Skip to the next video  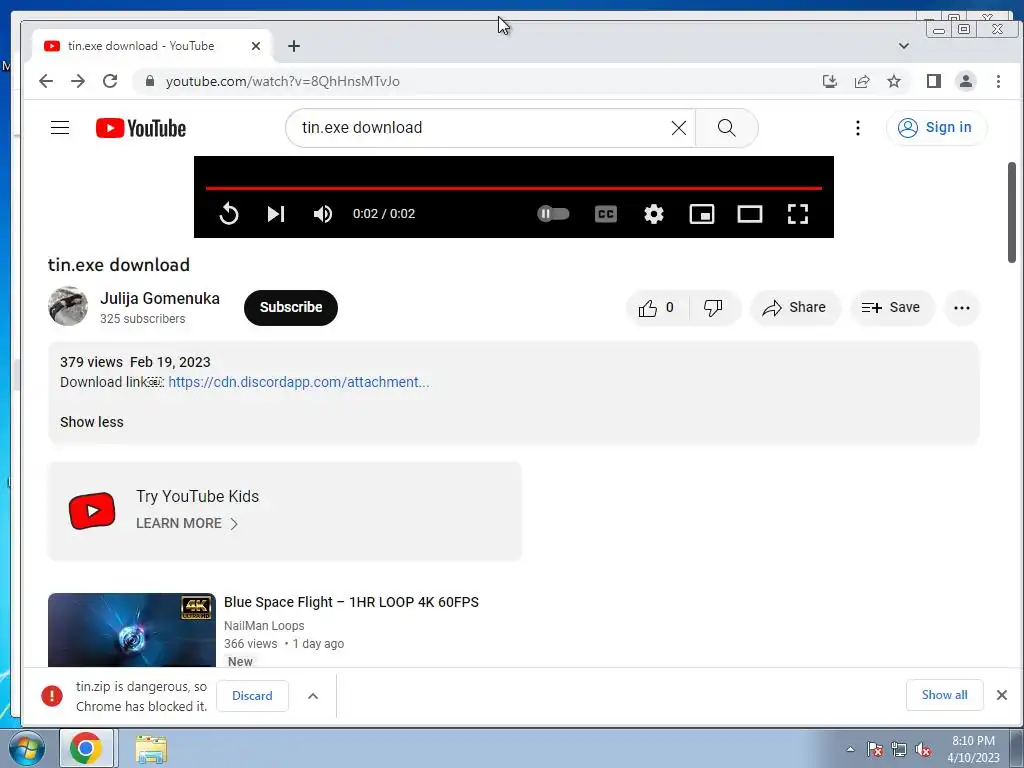276,214
